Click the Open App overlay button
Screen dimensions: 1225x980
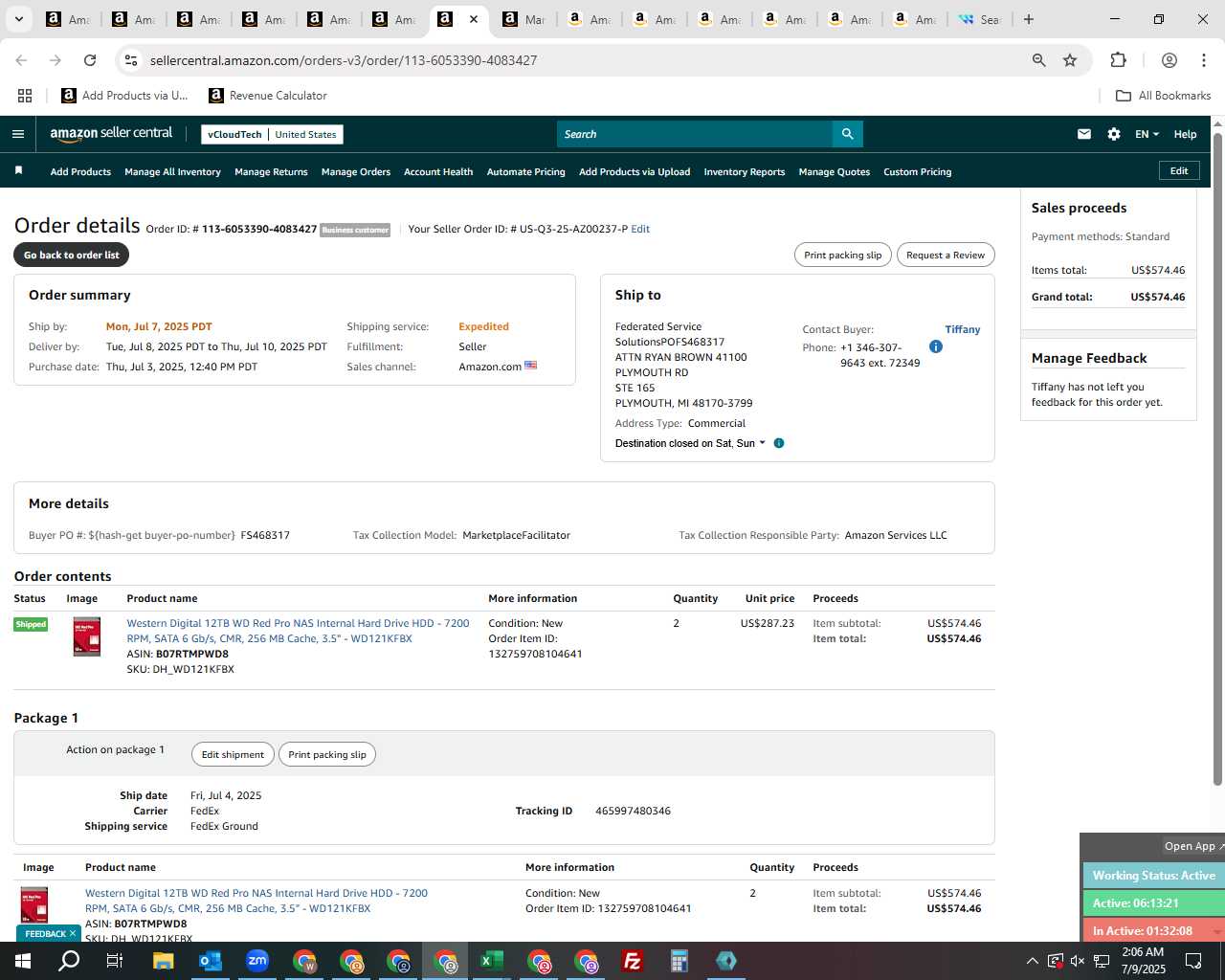click(1192, 846)
